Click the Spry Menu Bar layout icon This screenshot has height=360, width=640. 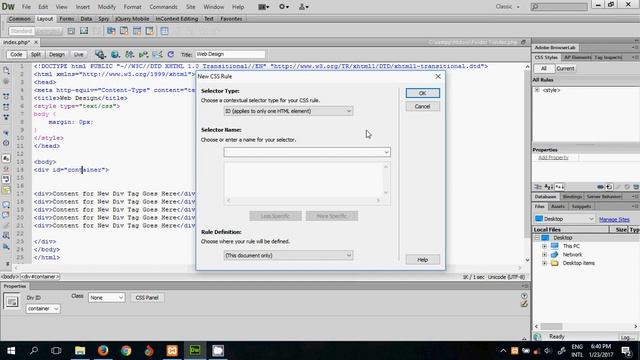pyautogui.click(x=111, y=31)
